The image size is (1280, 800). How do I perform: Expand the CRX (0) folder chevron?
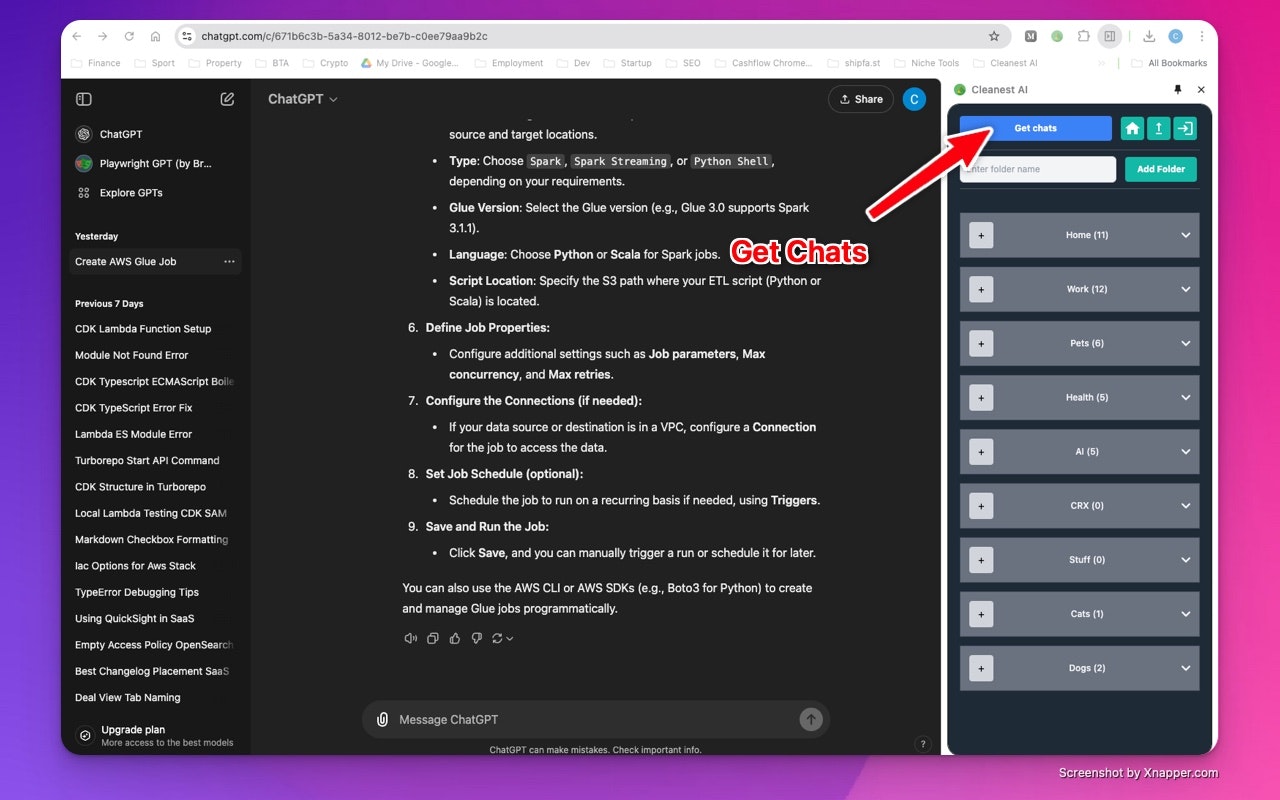coord(1186,505)
